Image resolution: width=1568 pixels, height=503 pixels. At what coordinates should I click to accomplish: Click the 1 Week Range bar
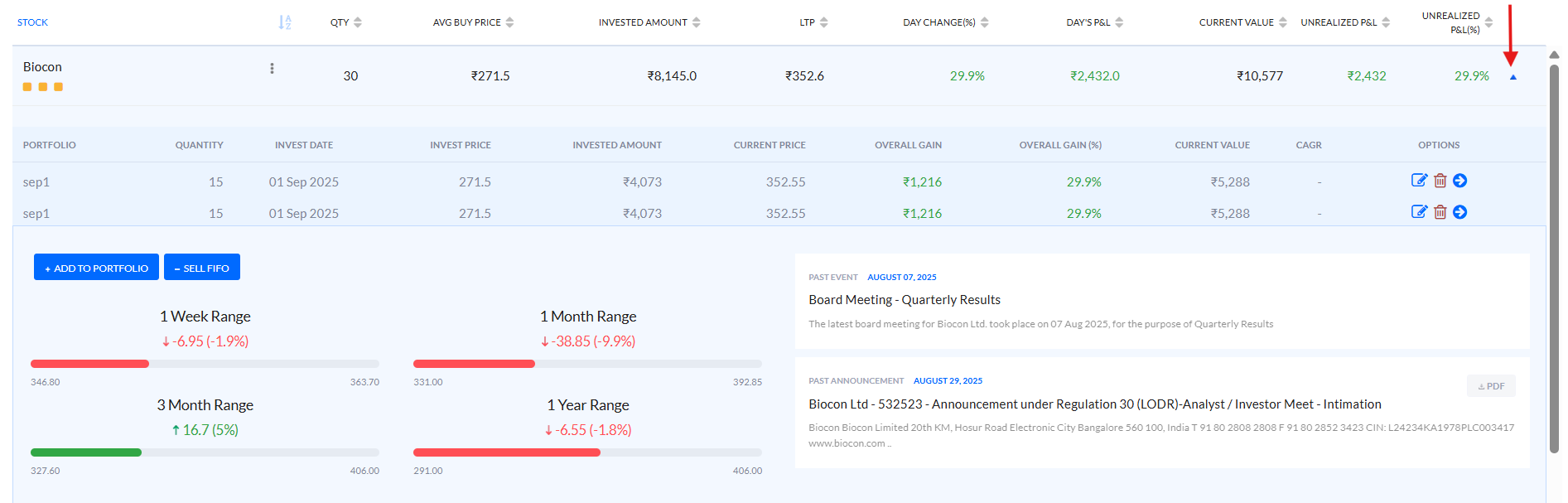[x=205, y=364]
